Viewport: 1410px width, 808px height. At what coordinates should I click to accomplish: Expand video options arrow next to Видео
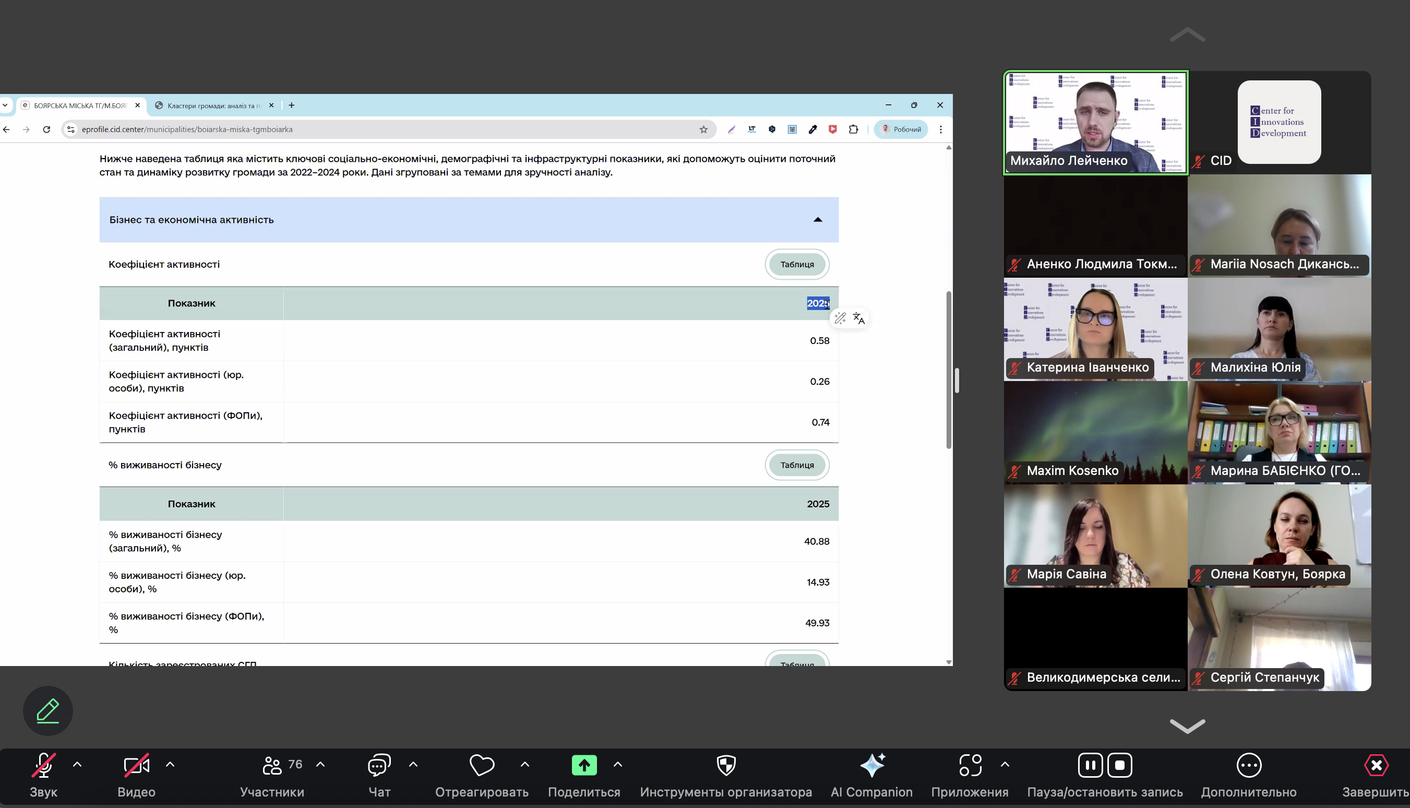pos(170,765)
